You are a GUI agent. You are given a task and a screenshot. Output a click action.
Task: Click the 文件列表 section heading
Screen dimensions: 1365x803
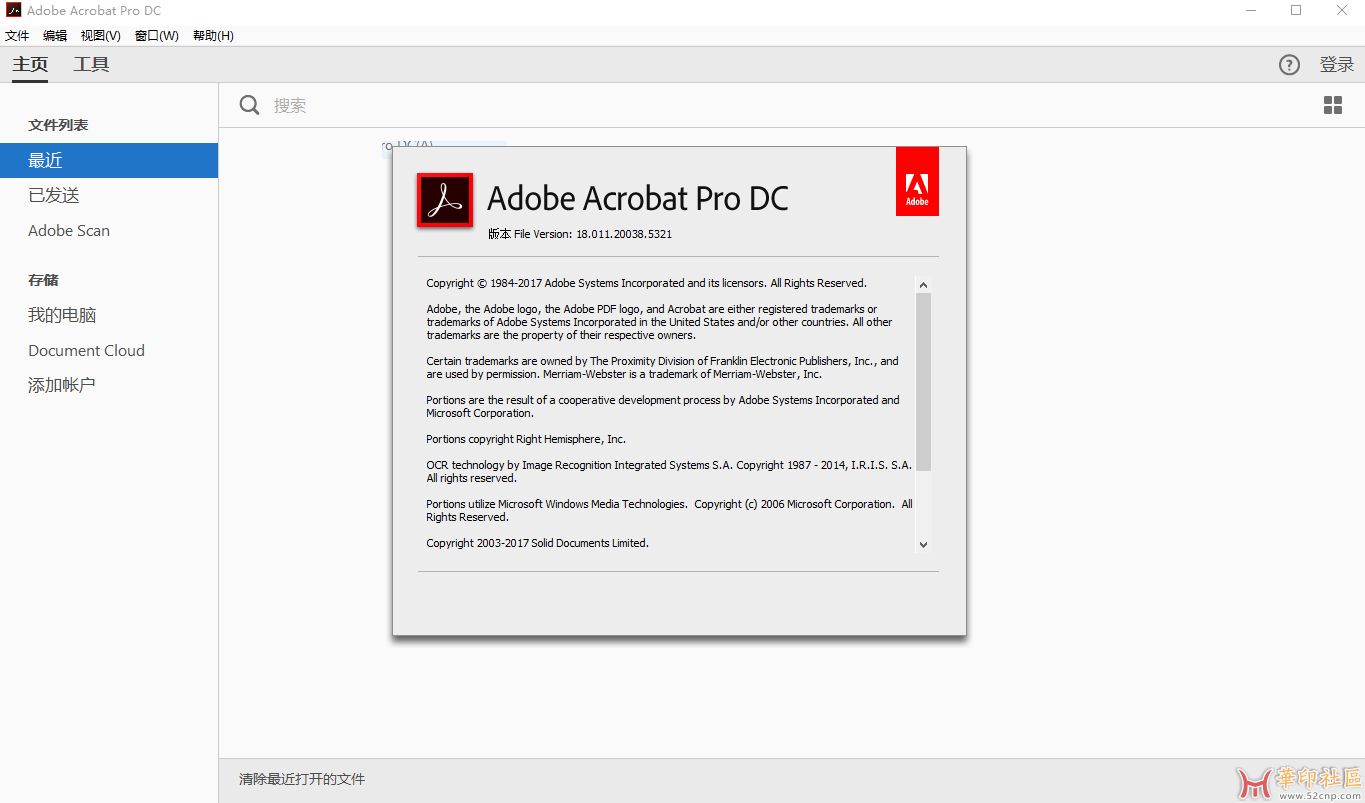tap(58, 125)
